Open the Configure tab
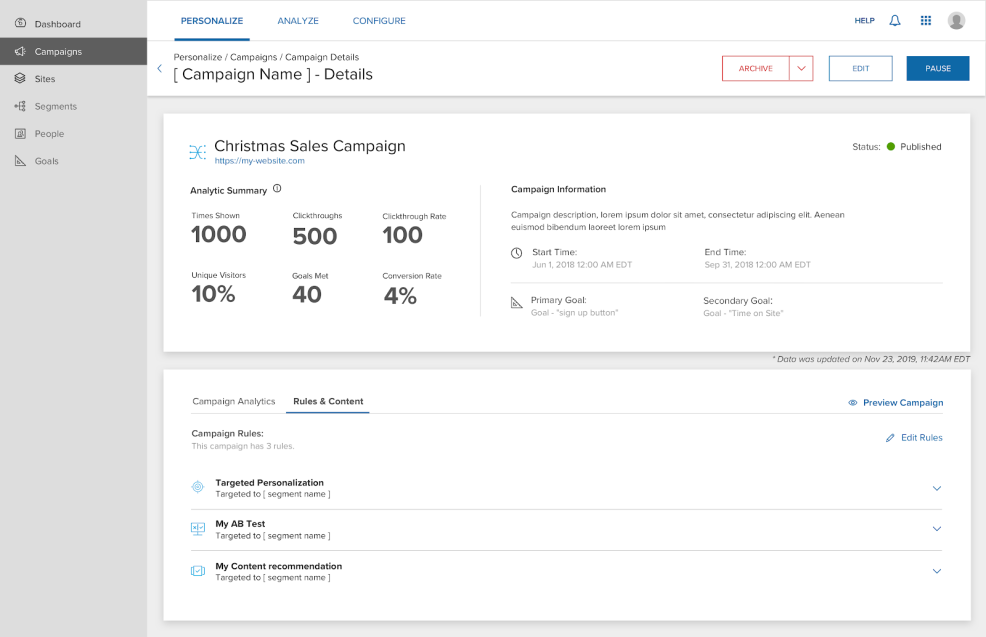This screenshot has width=986, height=637. pyautogui.click(x=379, y=20)
